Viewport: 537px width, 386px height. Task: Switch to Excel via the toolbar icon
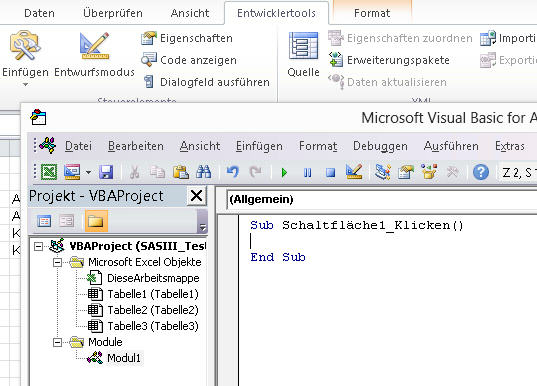pos(49,172)
